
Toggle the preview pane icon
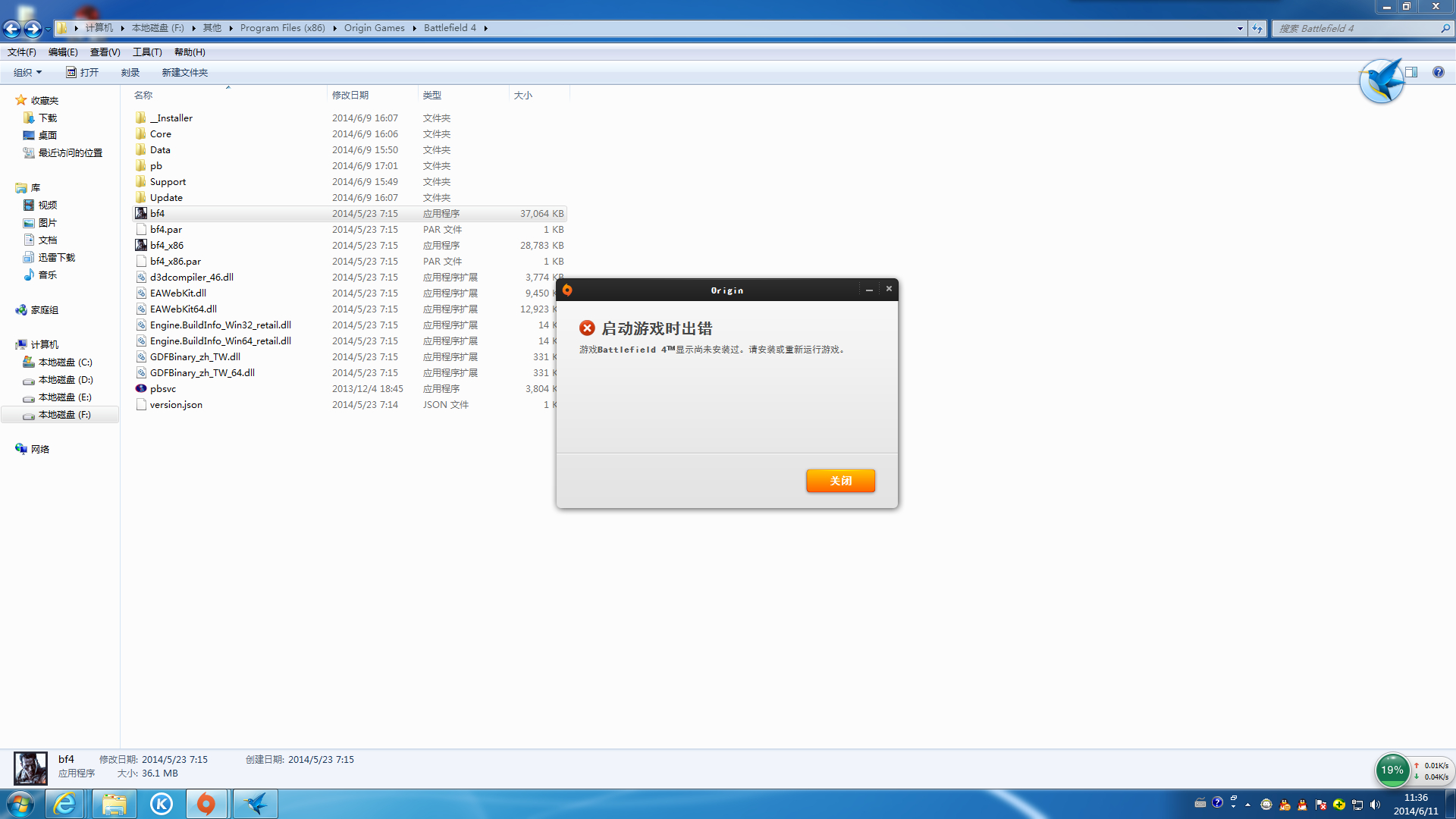coord(1411,72)
